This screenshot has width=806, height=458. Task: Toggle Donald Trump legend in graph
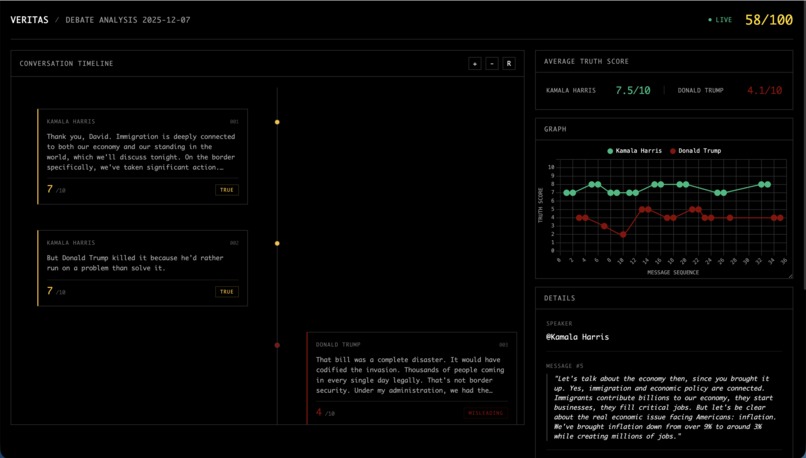click(x=695, y=151)
